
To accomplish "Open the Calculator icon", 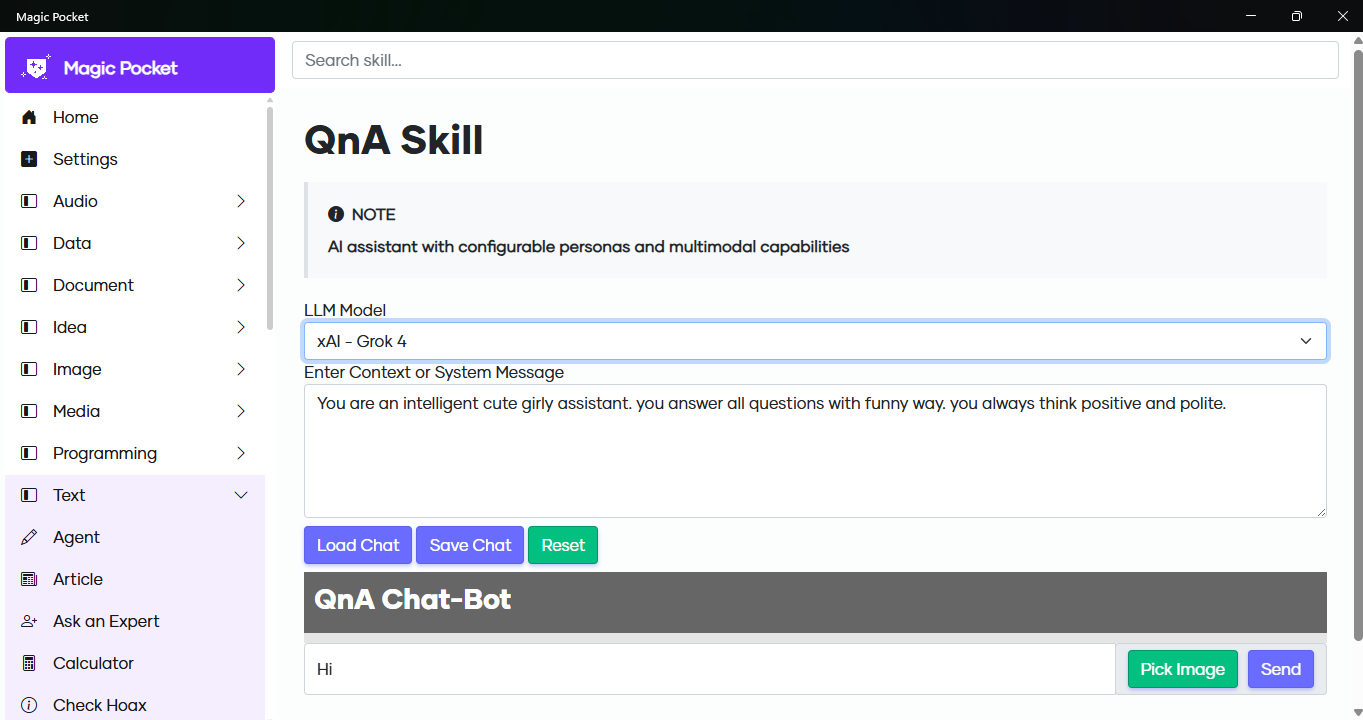I will point(29,663).
